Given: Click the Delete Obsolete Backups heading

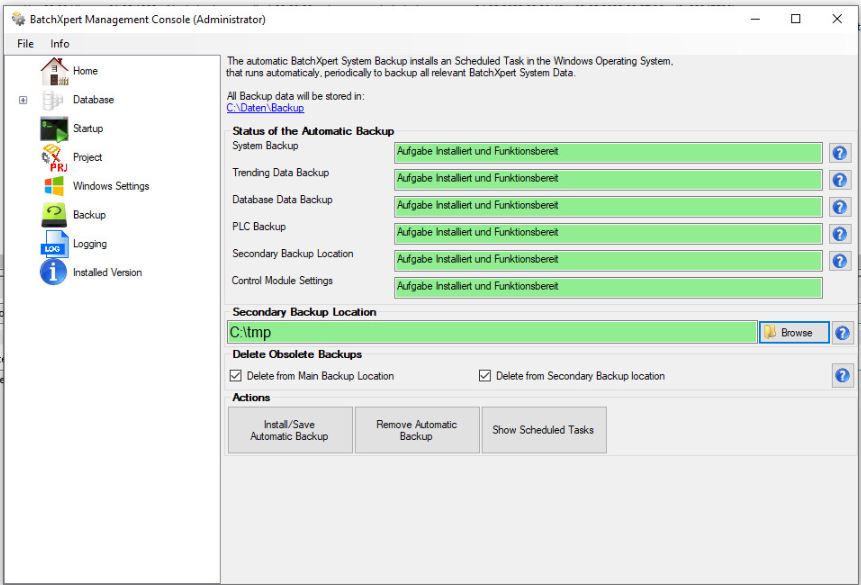Looking at the screenshot, I should point(297,354).
